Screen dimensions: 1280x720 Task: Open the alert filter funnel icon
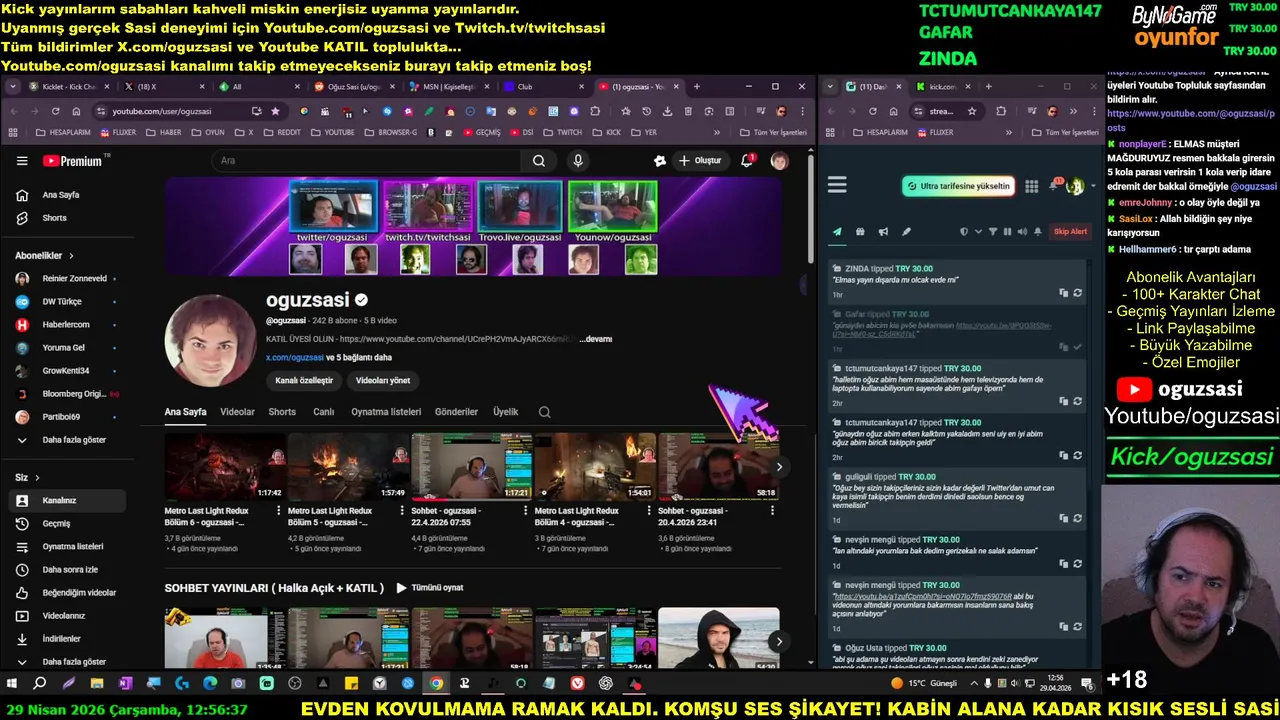tap(992, 232)
